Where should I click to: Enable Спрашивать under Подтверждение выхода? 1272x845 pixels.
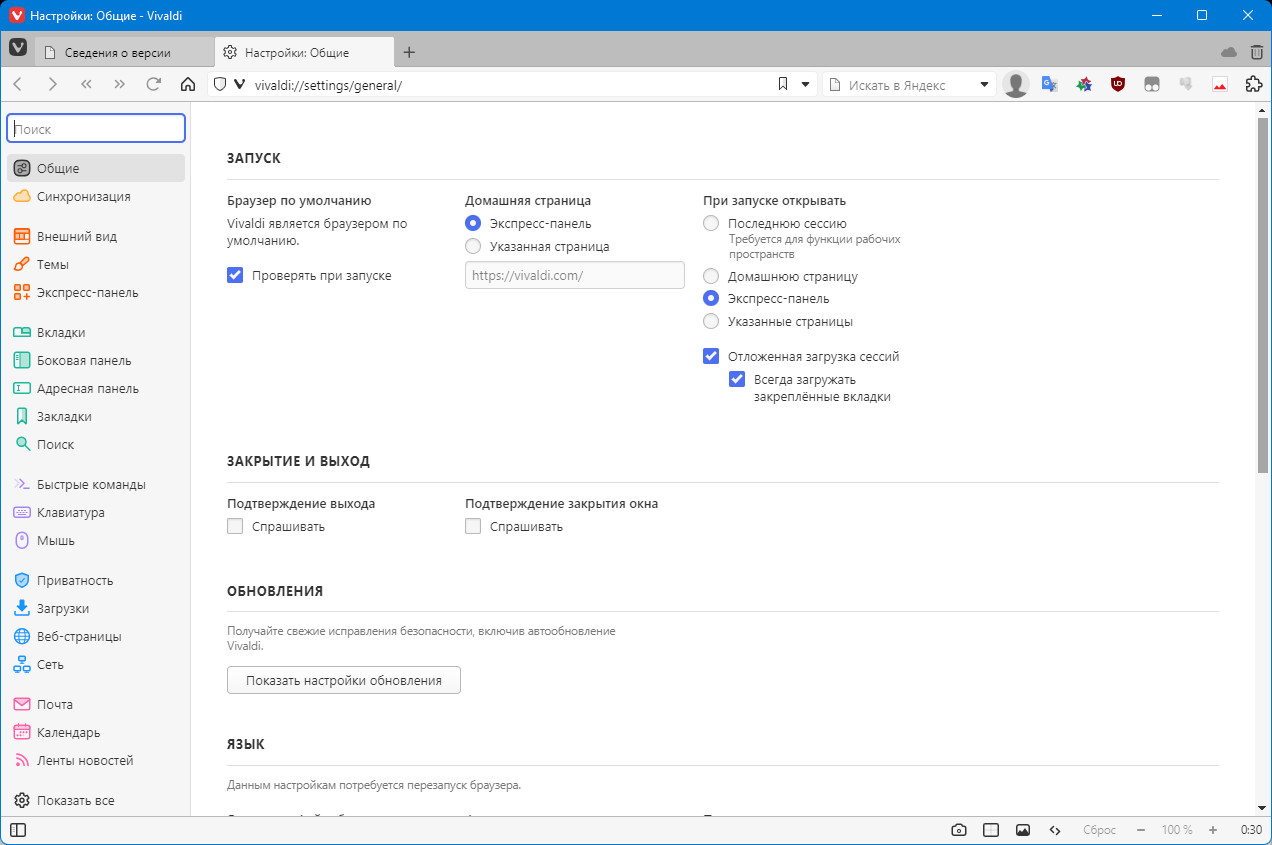pos(236,526)
